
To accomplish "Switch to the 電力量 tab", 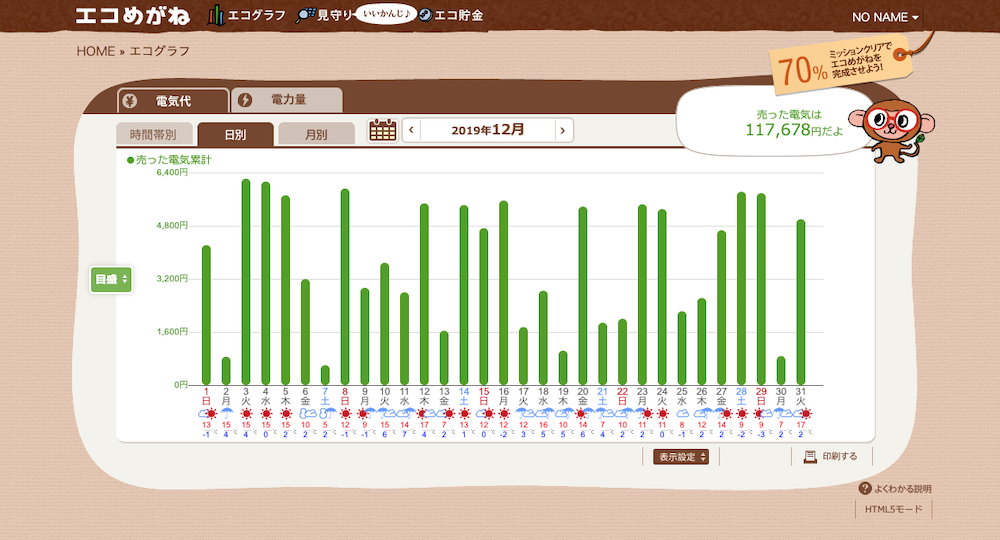I will (287, 100).
